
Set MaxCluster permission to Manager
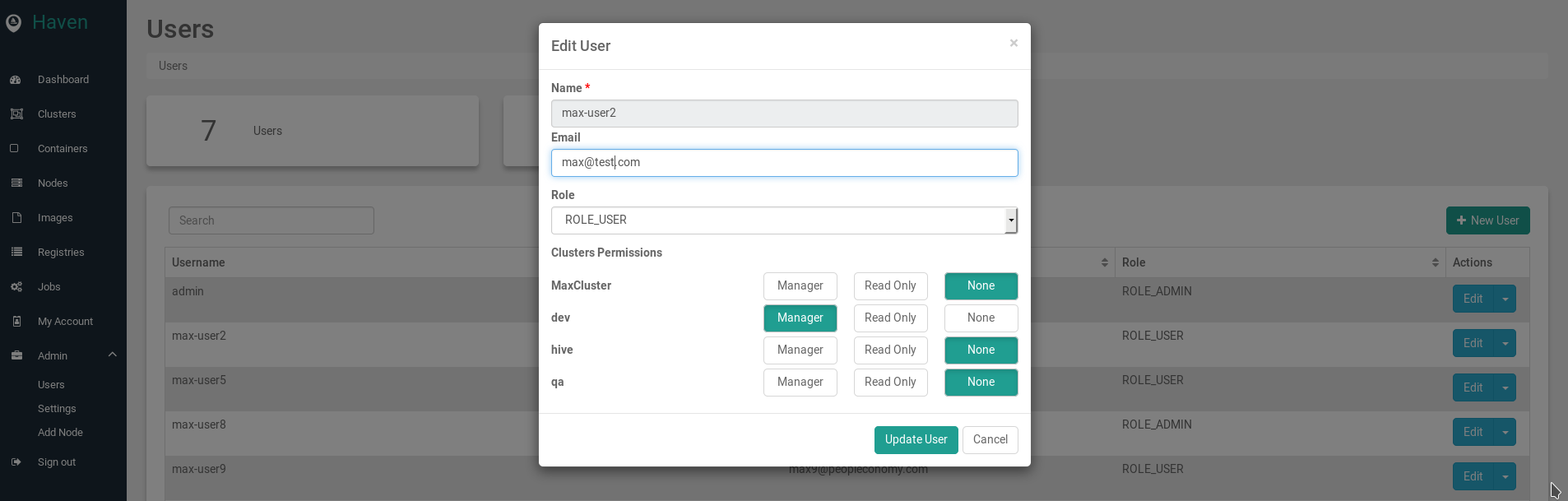pyautogui.click(x=800, y=286)
